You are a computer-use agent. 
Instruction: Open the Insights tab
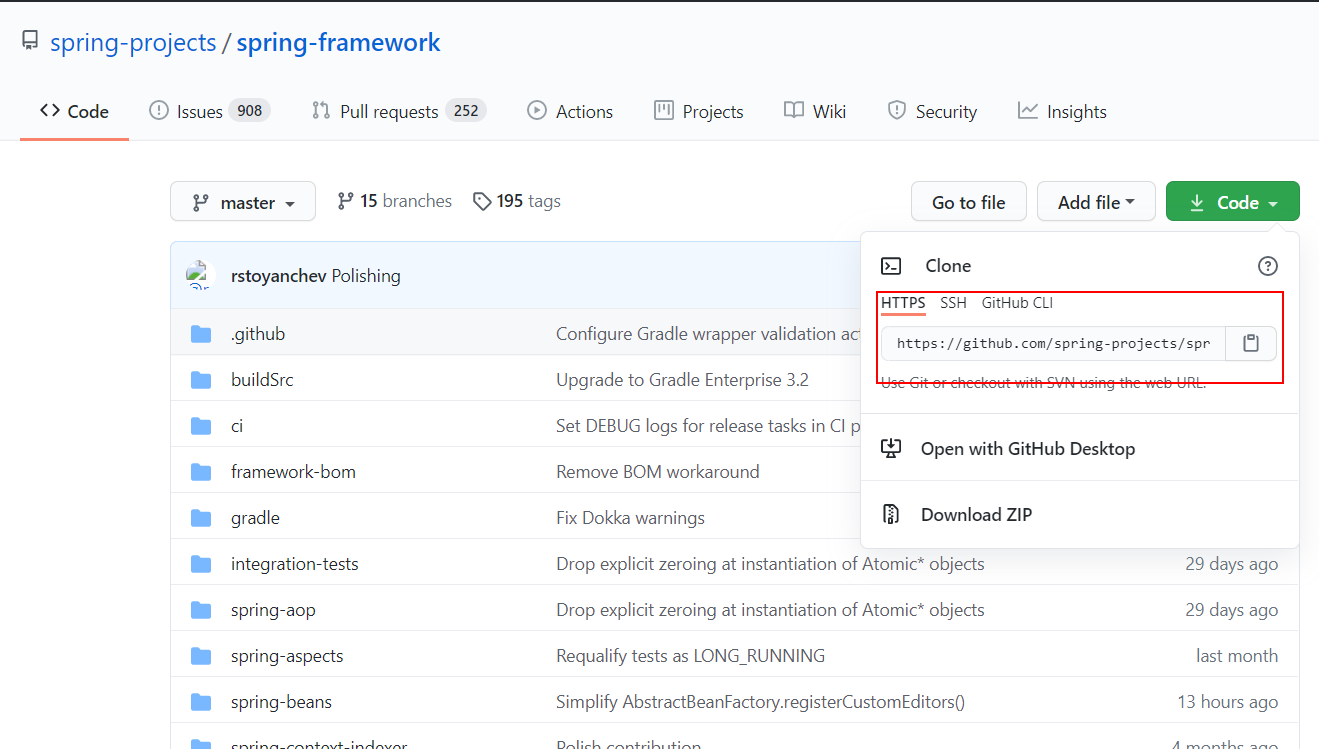pos(1062,111)
